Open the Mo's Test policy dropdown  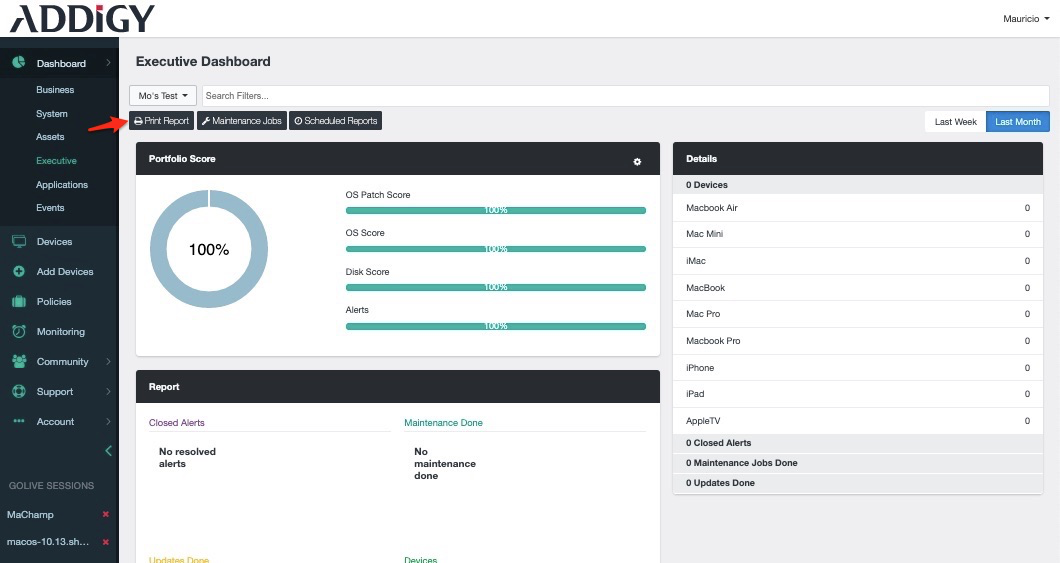[x=163, y=95]
